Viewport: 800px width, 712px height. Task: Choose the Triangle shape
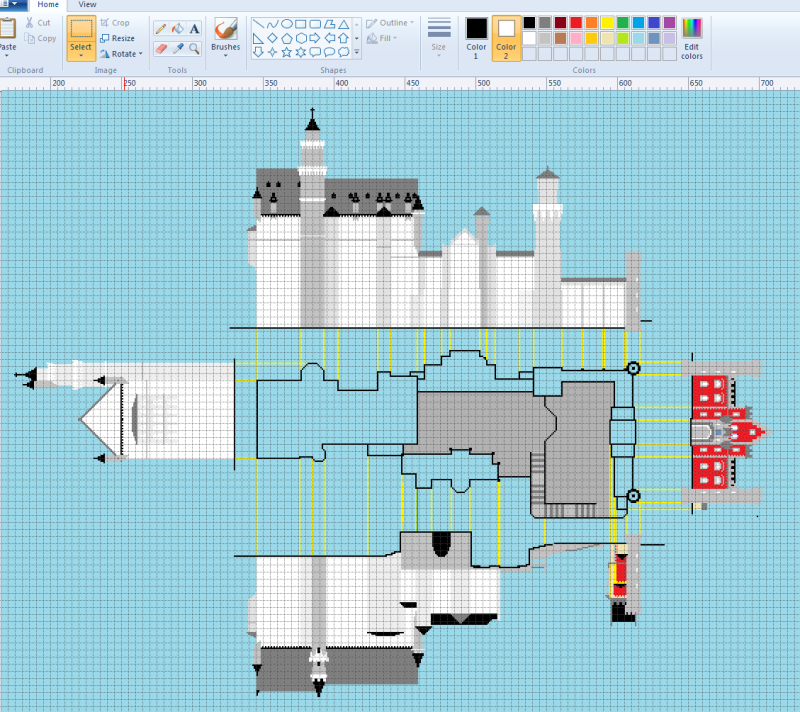[x=344, y=24]
